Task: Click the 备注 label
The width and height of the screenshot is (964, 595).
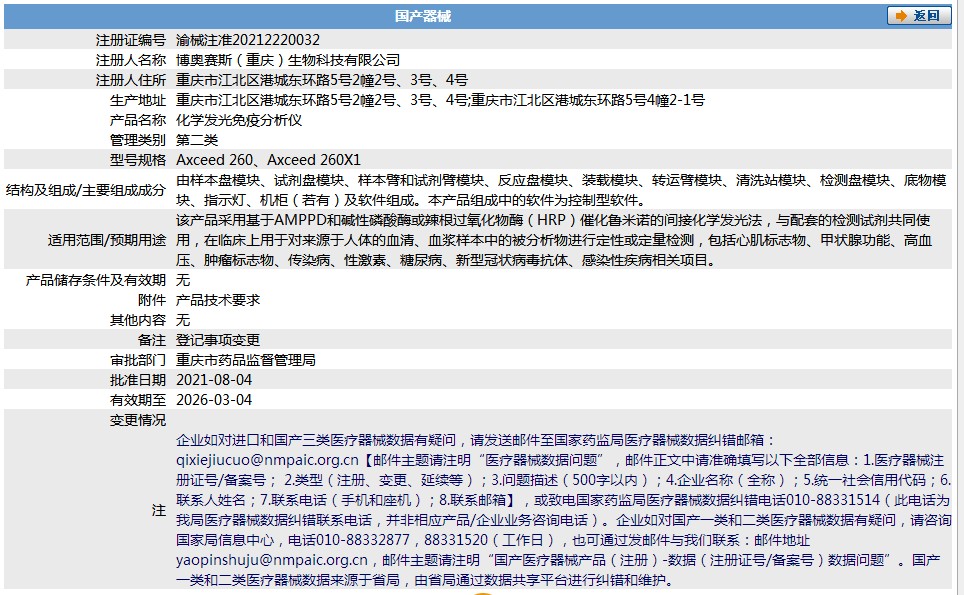Action: (x=152, y=340)
